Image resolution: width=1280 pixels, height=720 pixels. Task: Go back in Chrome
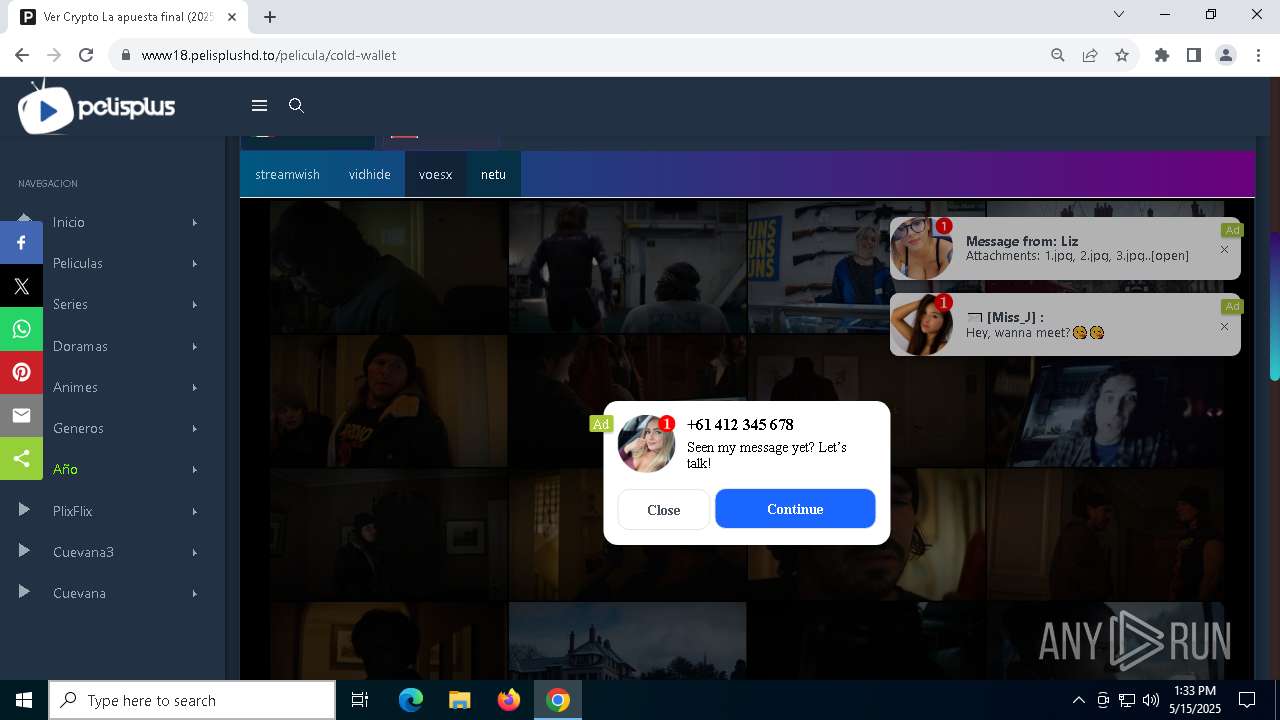tap(22, 55)
